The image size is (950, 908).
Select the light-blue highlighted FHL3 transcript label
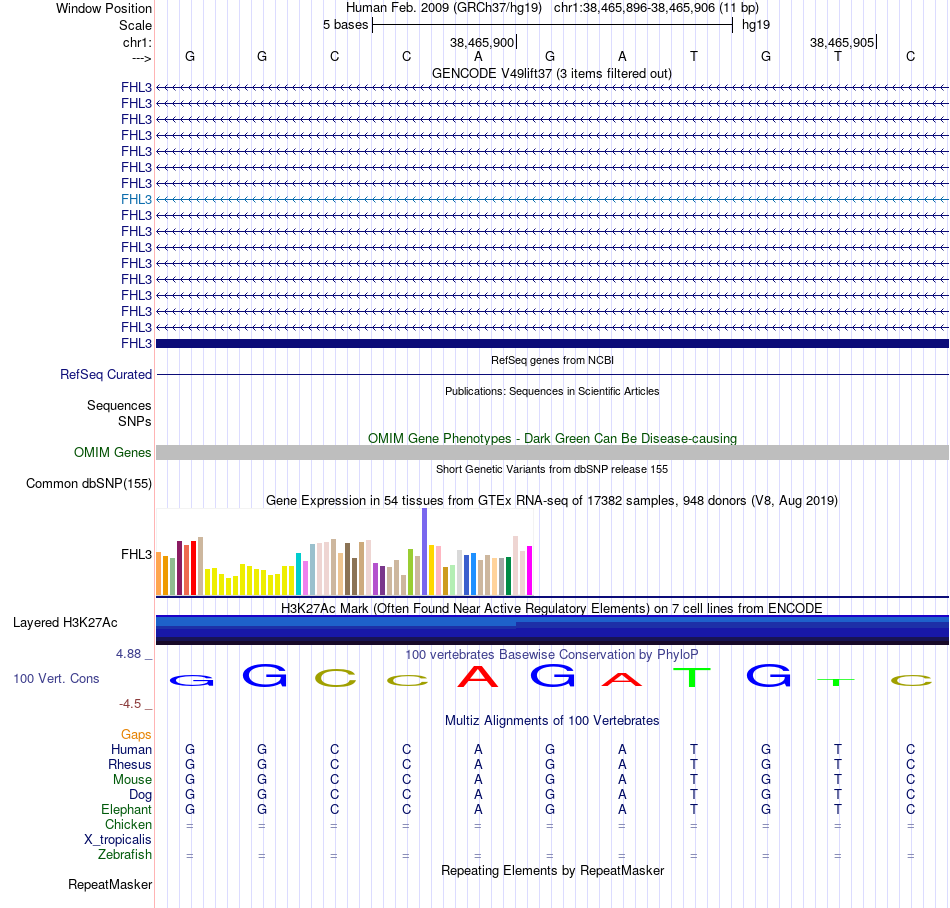(x=136, y=199)
